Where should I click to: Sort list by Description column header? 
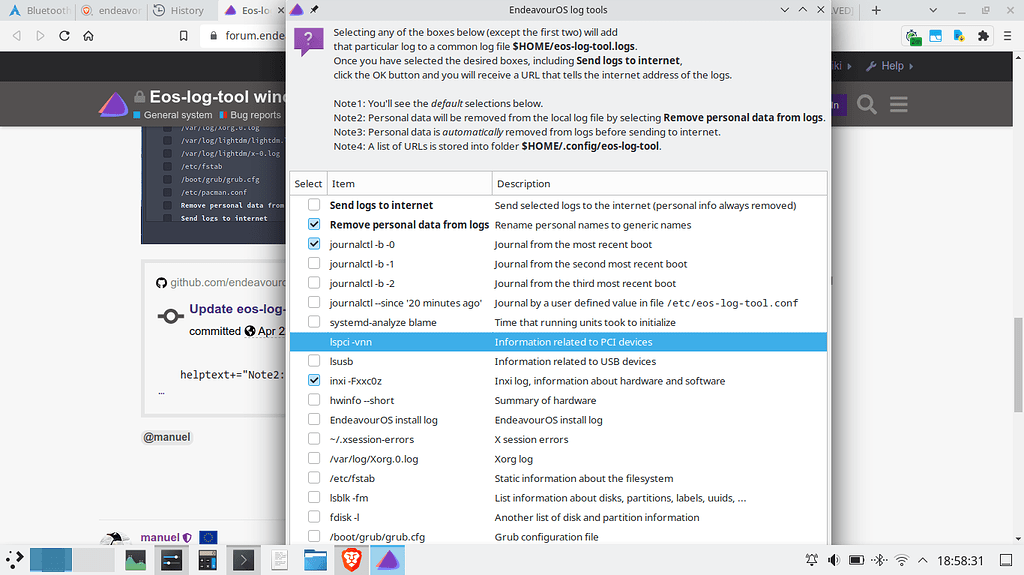(x=658, y=184)
